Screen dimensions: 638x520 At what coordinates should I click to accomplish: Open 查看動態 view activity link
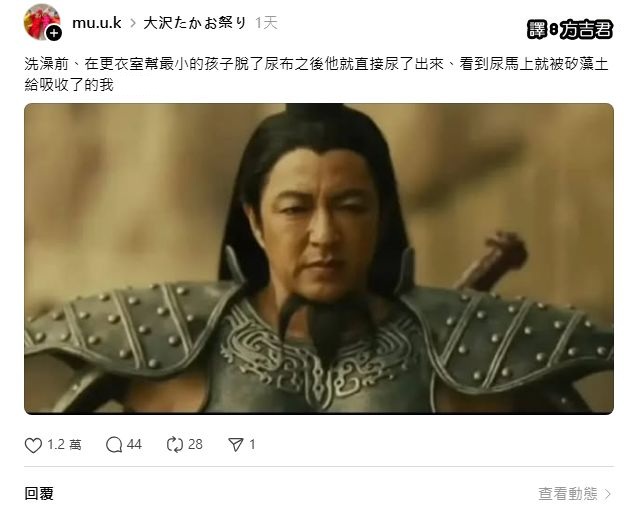click(x=568, y=494)
